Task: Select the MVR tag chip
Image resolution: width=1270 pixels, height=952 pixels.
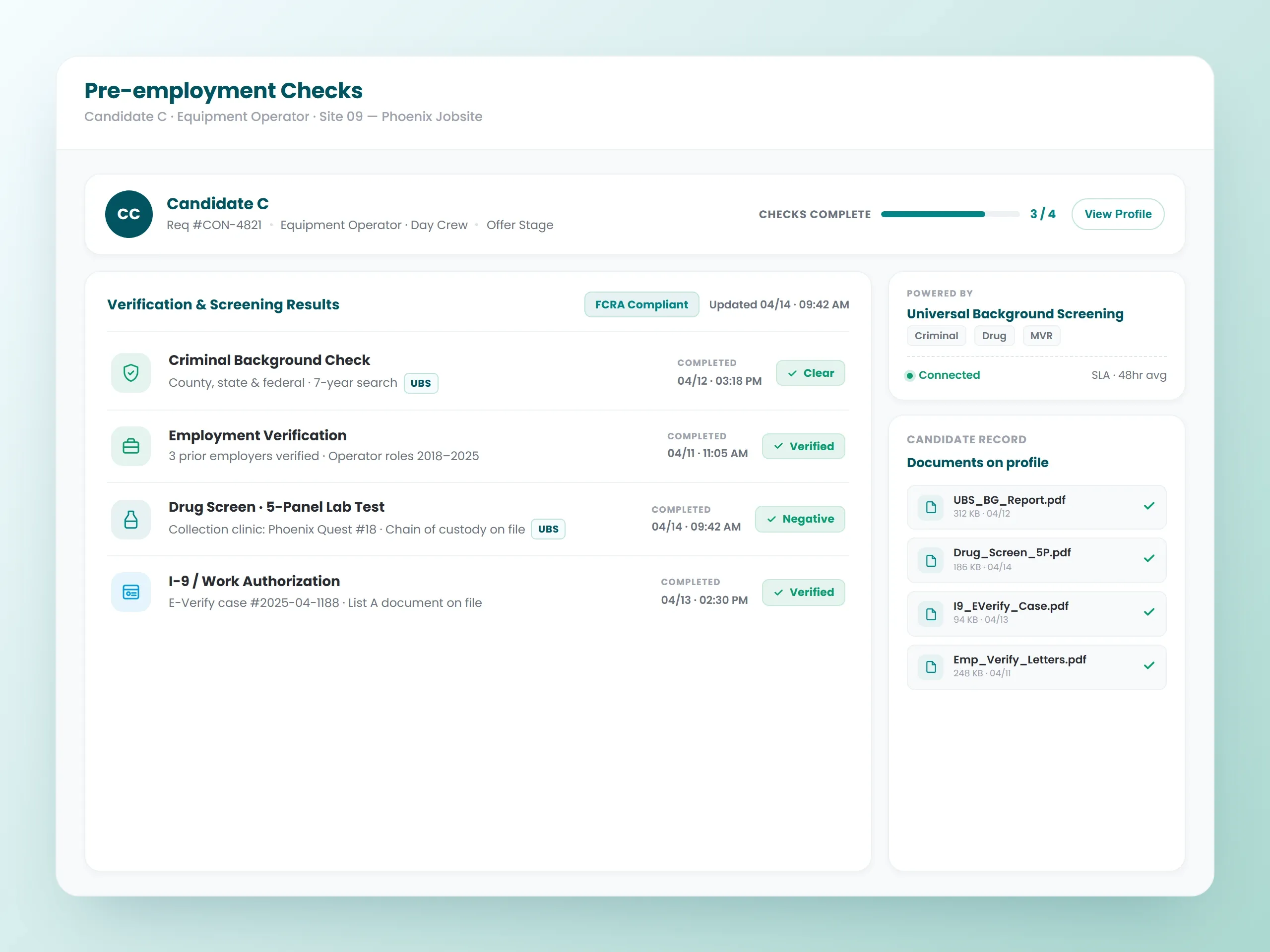Action: [x=1041, y=336]
